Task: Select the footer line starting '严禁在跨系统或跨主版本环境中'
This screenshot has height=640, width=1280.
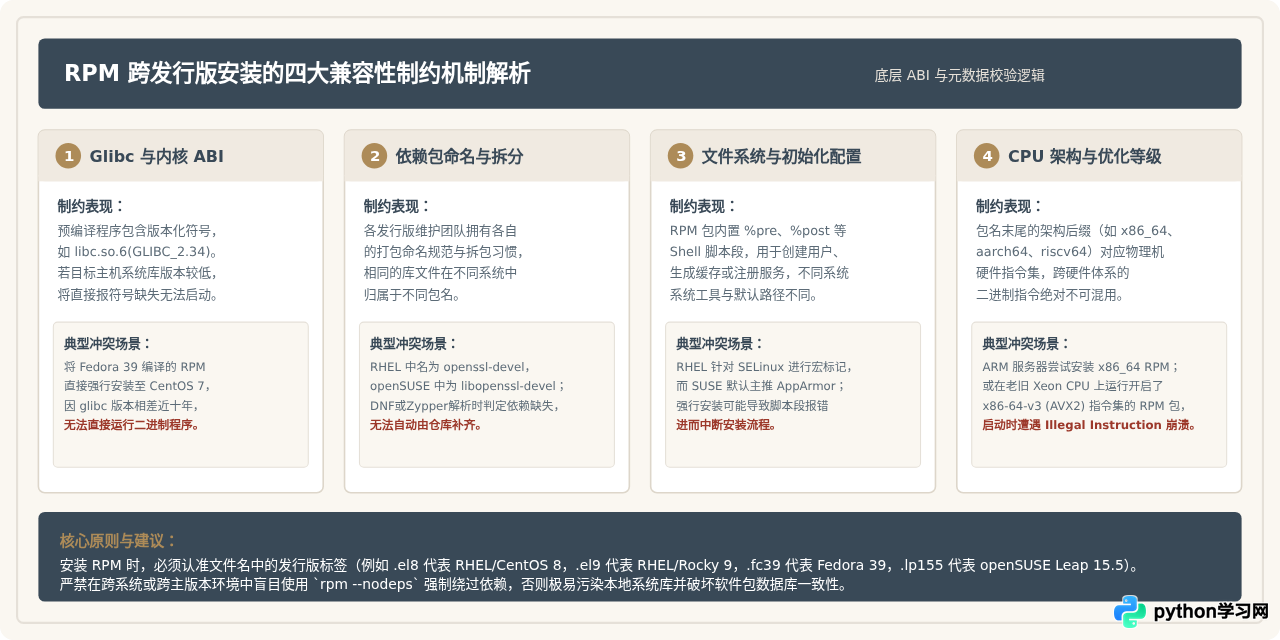Action: (455, 584)
